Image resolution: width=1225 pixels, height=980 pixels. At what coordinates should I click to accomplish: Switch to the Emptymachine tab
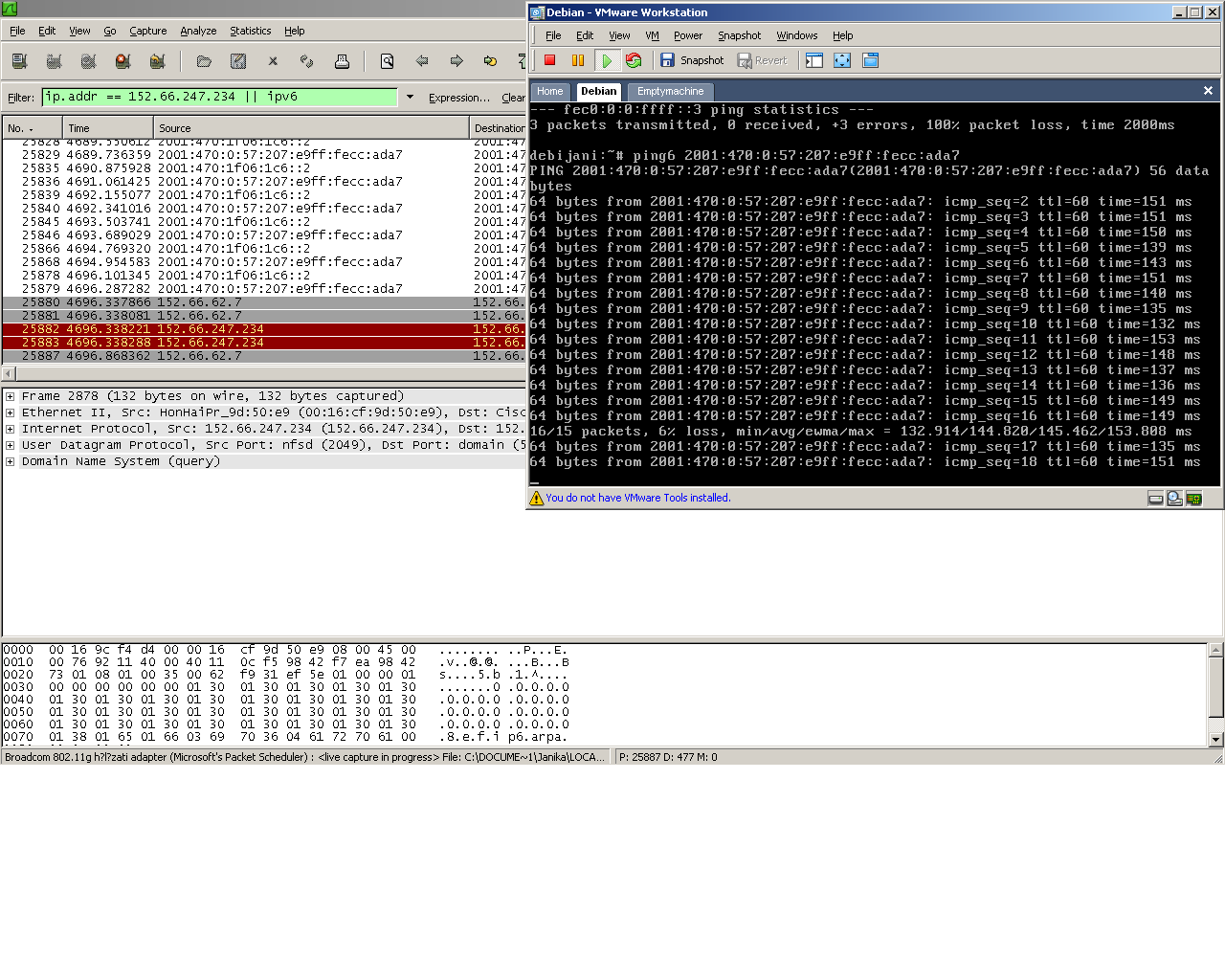[x=670, y=91]
